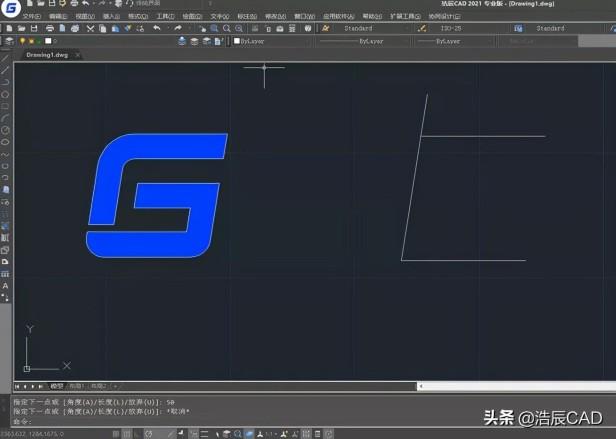Screen dimensions: 616x439
Task: Click the horizontal scrollbar below drawing area
Action: click(x=516, y=386)
